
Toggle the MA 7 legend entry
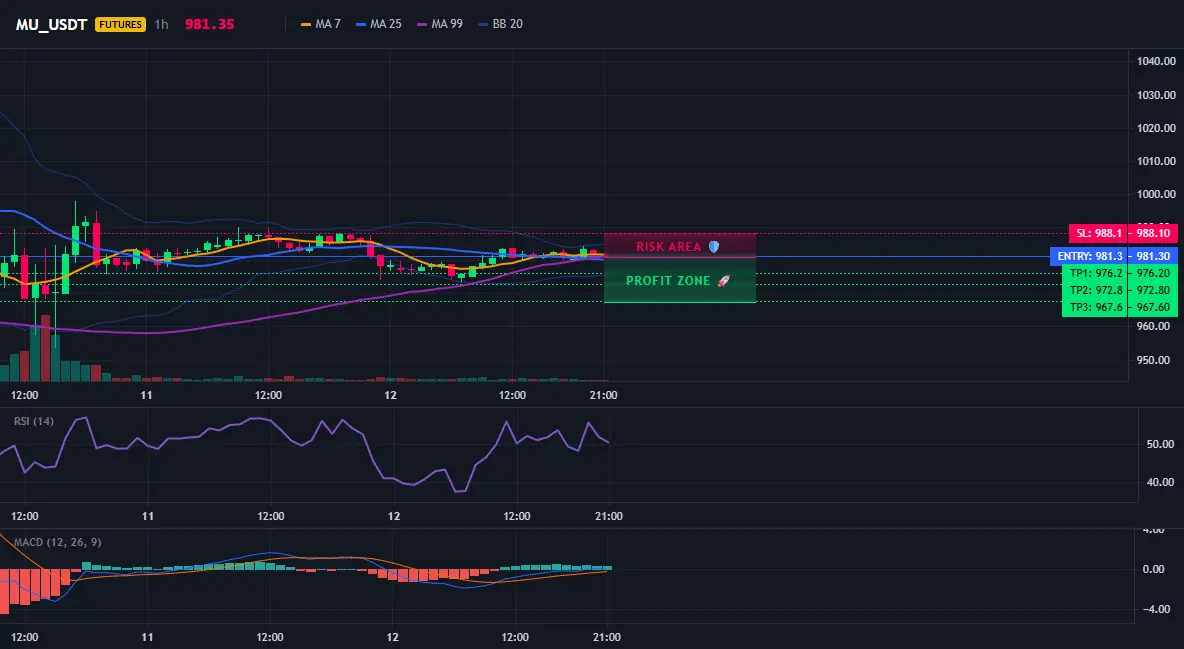pyautogui.click(x=321, y=24)
